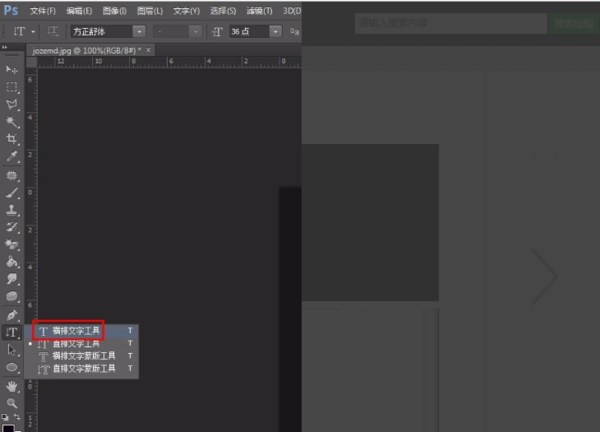
Task: Select the Hand tool
Action: click(x=11, y=386)
